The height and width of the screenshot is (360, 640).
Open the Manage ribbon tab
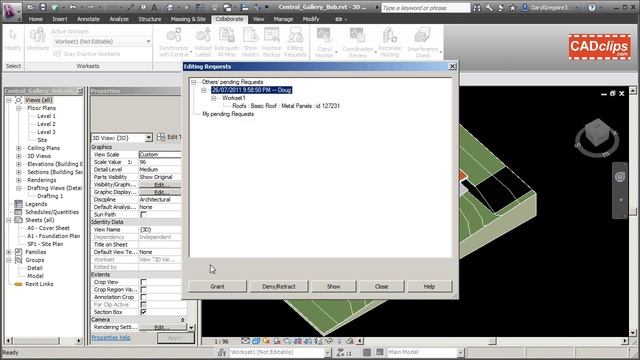(283, 19)
